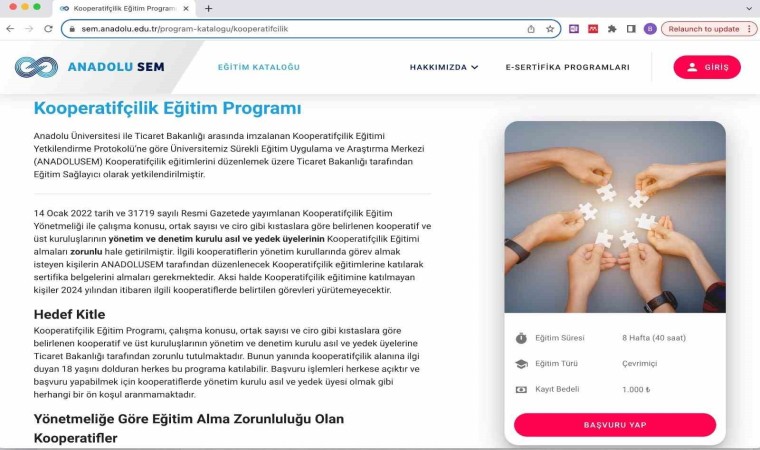Viewport: 760px width, 450px height.
Task: Open the purple profile avatar
Action: [649, 29]
